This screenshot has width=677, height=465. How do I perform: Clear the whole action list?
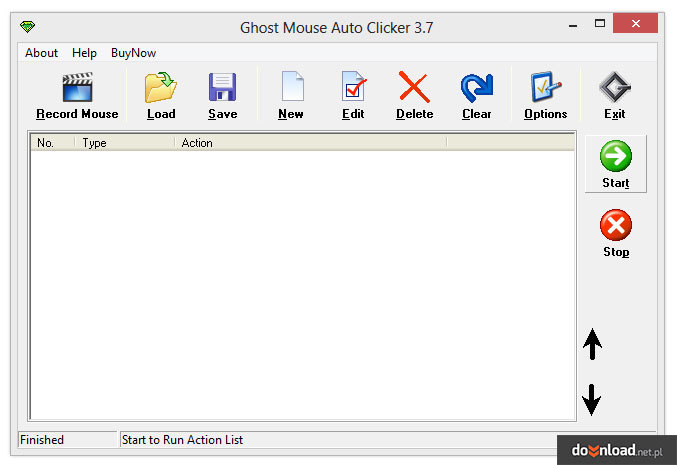[476, 96]
